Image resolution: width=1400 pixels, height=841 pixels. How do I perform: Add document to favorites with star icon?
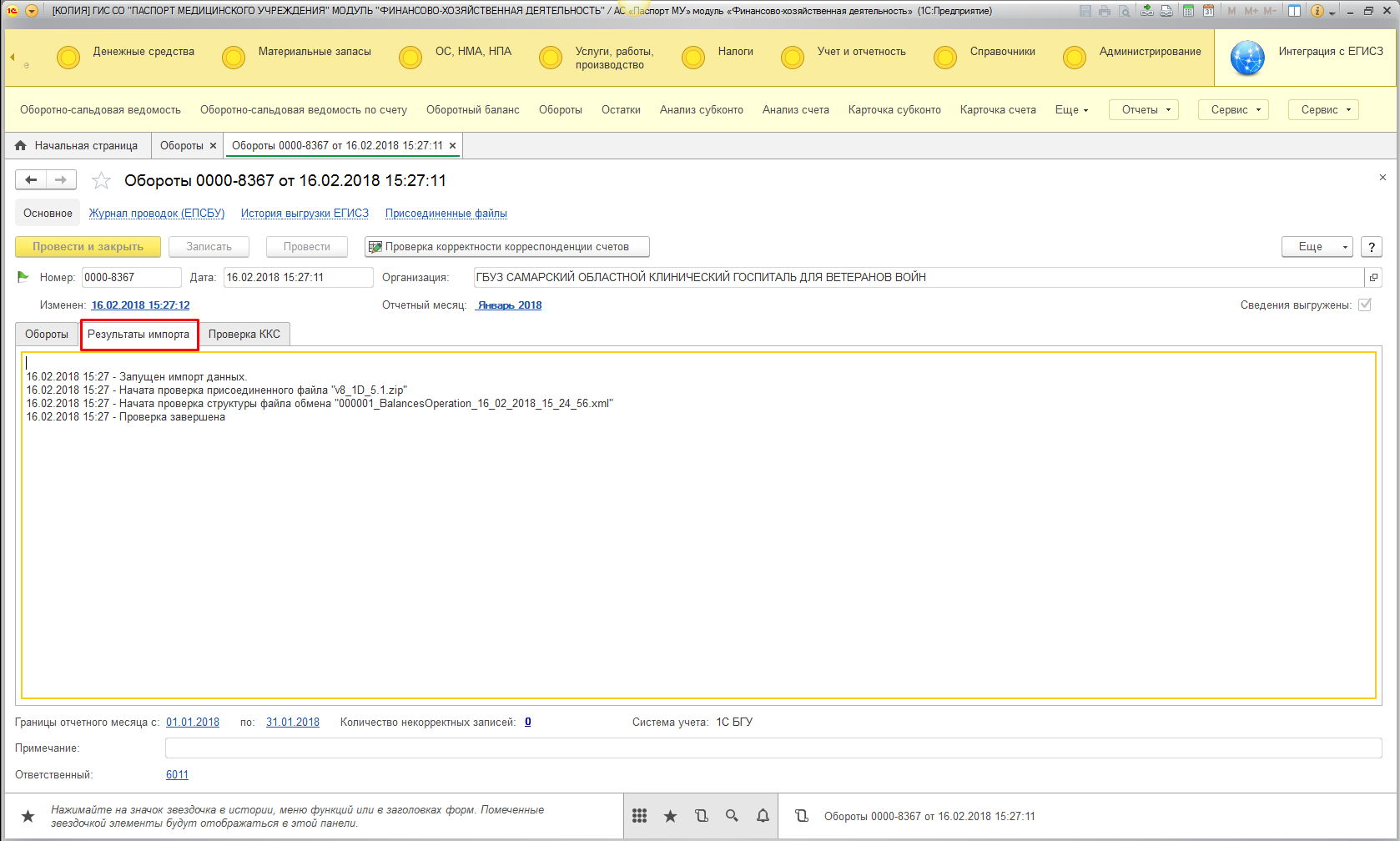point(101,180)
